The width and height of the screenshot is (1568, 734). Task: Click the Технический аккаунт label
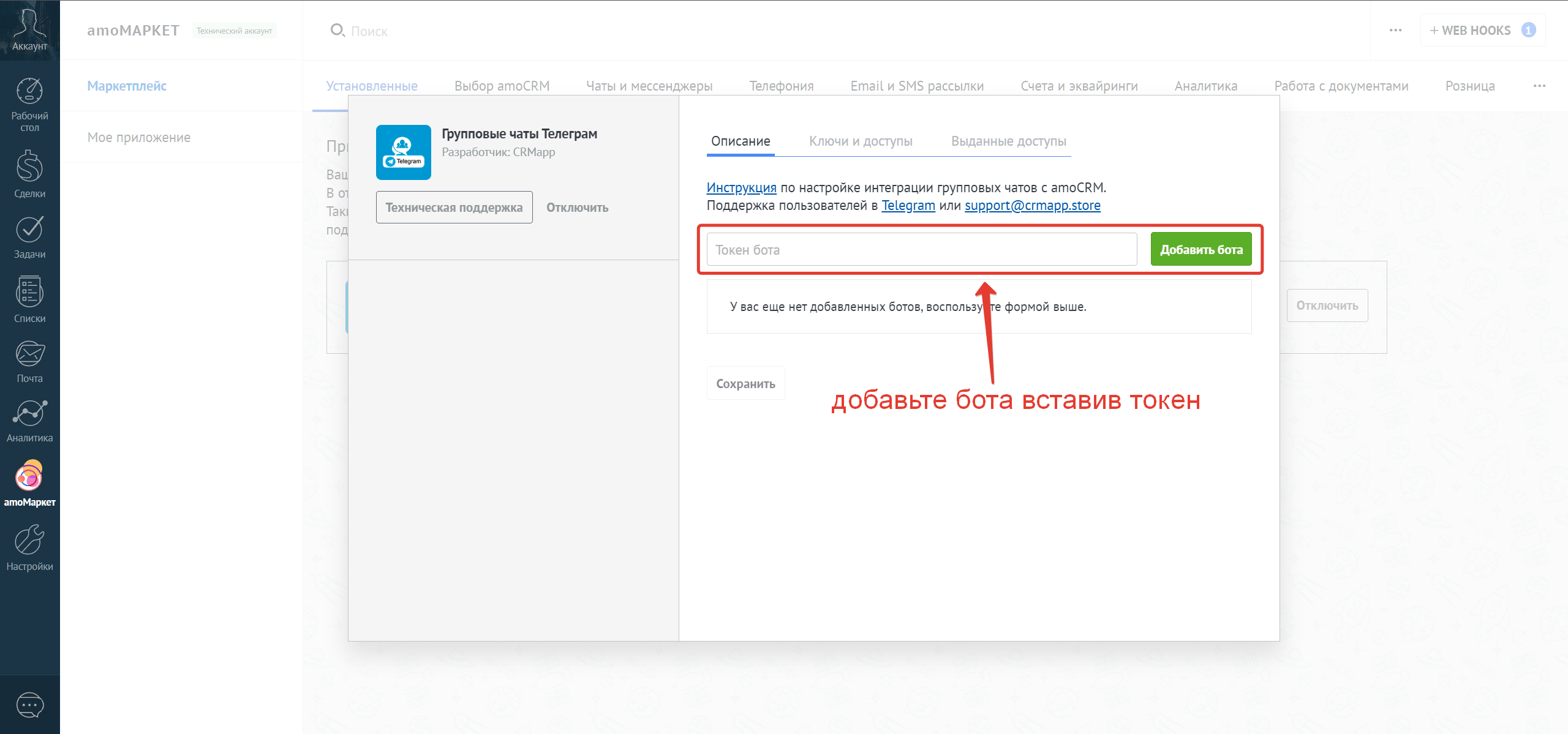(x=234, y=31)
